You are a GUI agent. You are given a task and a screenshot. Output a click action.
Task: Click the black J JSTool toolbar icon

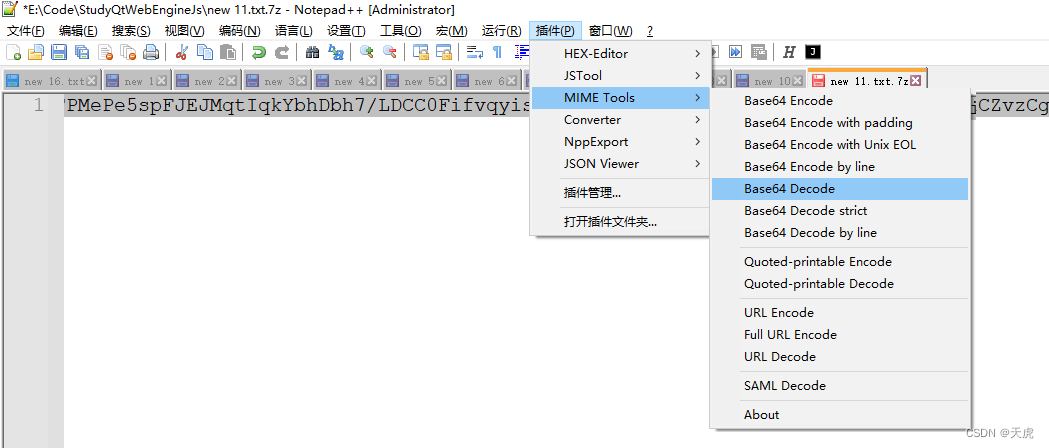tap(812, 52)
